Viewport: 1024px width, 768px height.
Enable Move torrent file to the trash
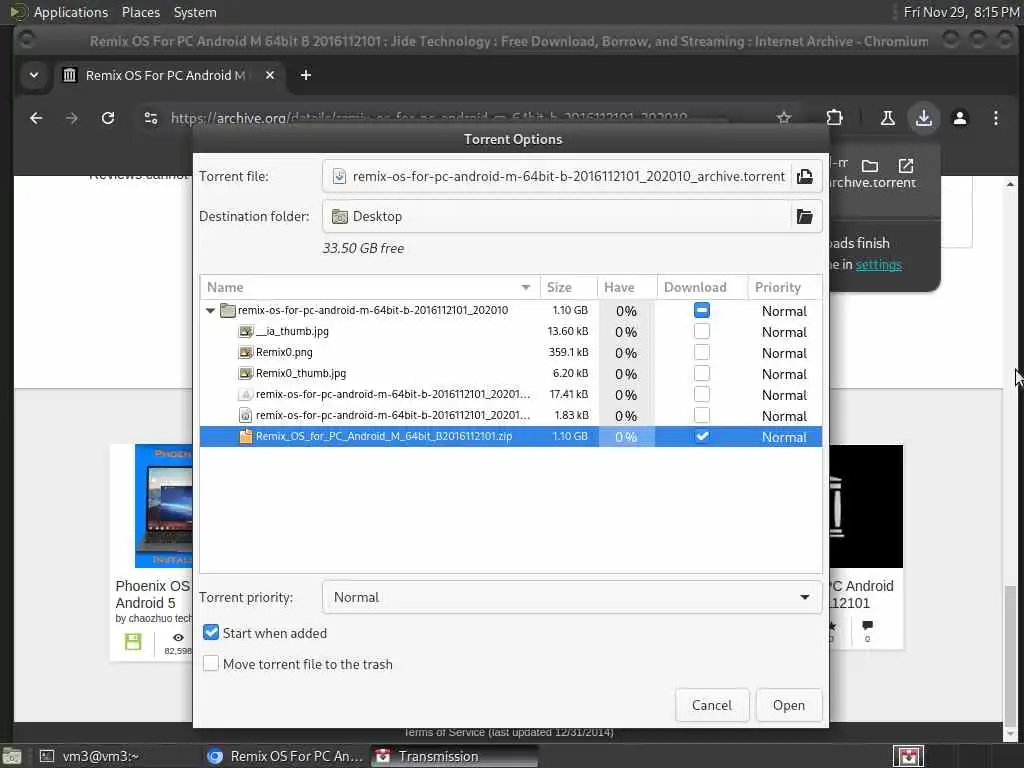[210, 664]
